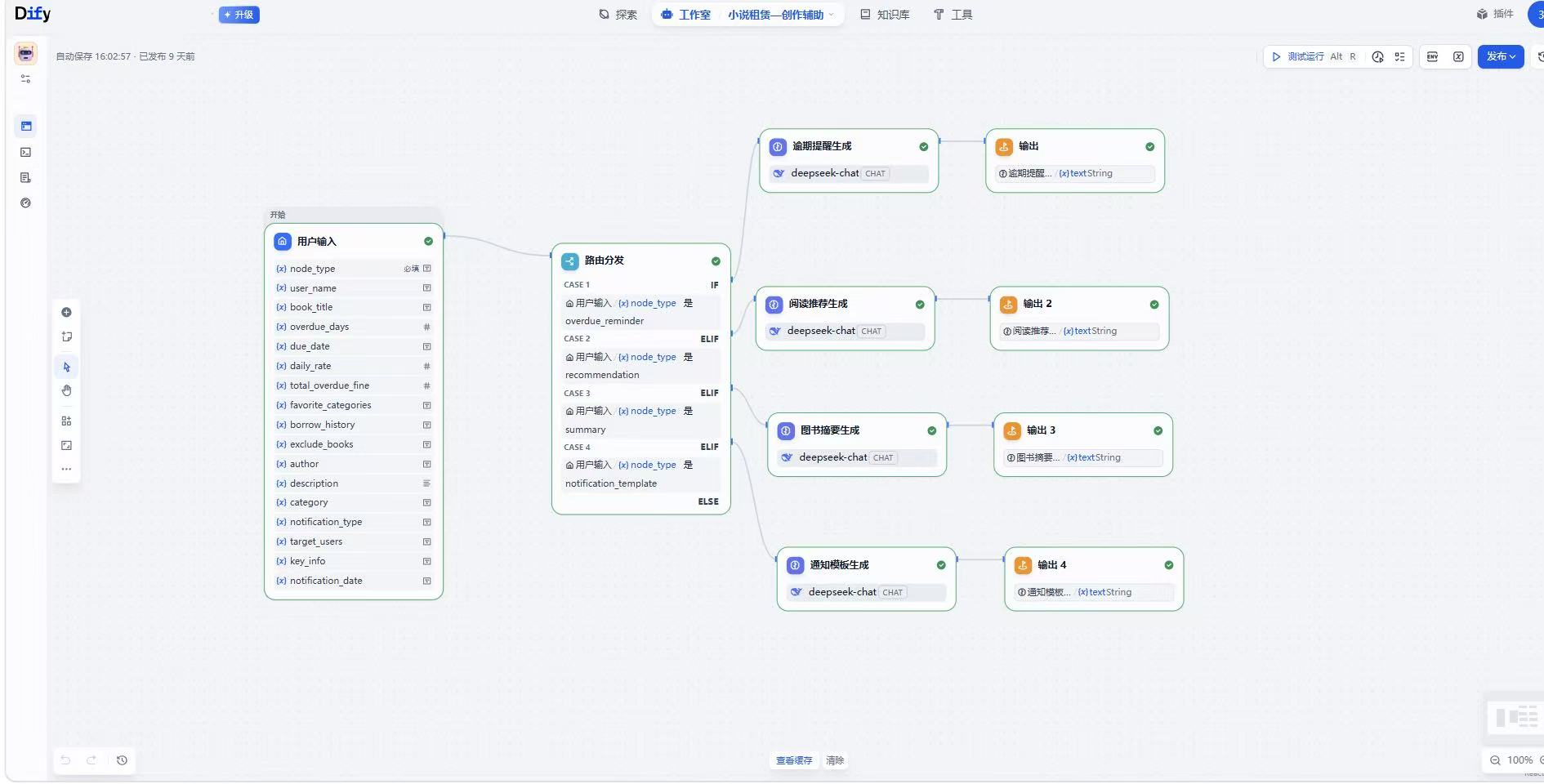Screen dimensions: 1544x784
Task: Open the 发布 publish dropdown
Action: pos(1501,56)
